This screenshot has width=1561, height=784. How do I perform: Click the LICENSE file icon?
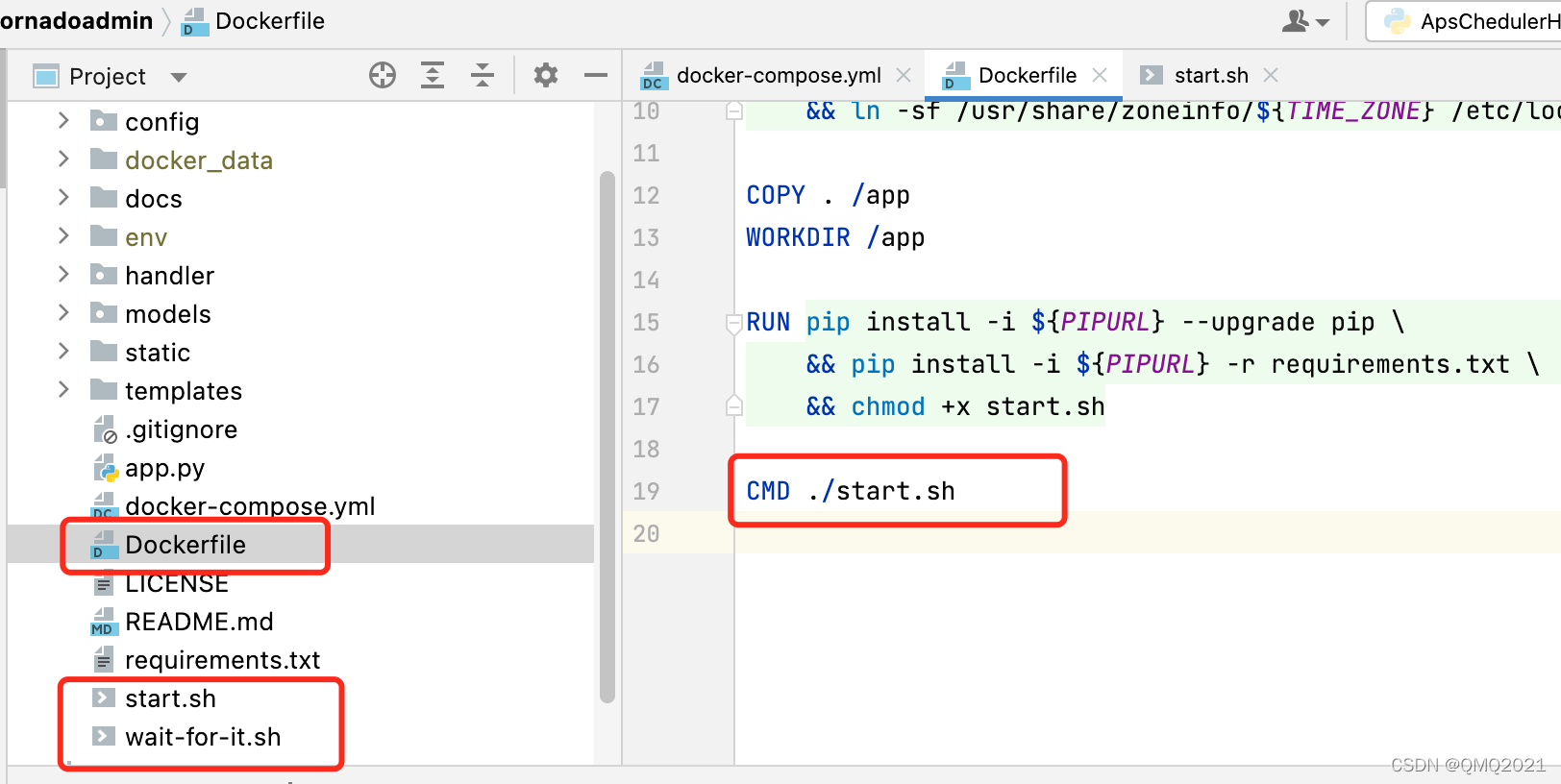point(104,583)
